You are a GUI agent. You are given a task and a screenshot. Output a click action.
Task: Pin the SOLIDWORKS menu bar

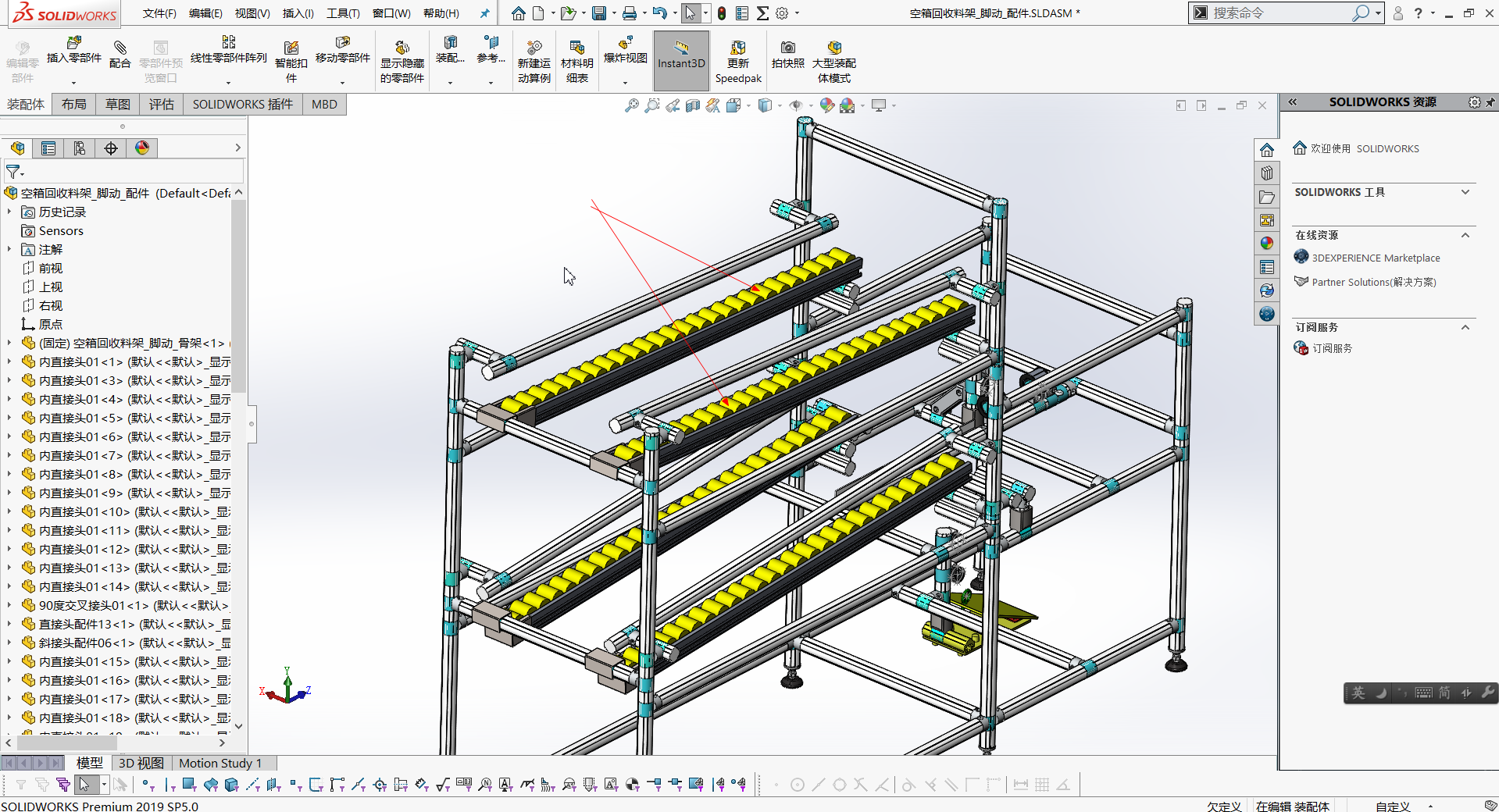point(484,13)
